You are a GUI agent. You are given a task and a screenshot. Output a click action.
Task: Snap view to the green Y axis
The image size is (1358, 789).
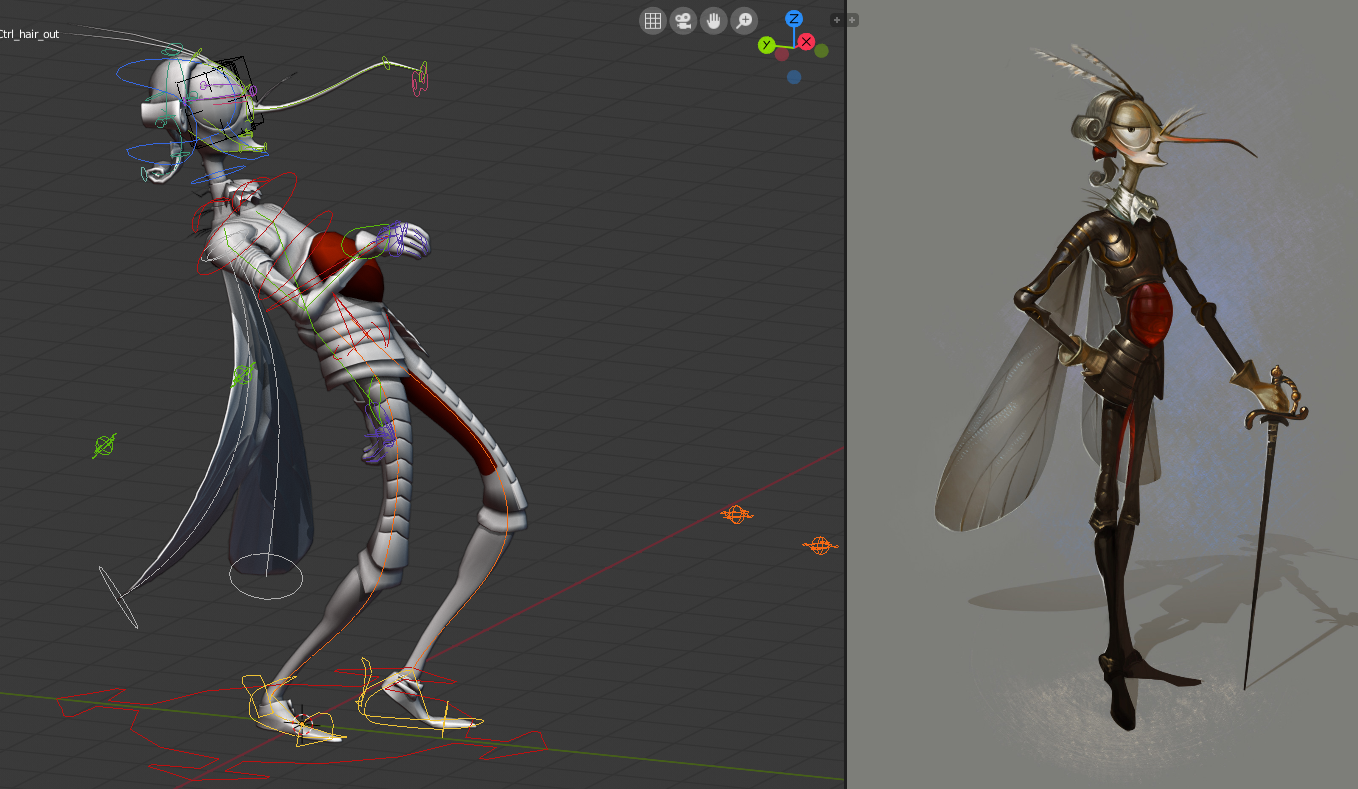pos(766,45)
